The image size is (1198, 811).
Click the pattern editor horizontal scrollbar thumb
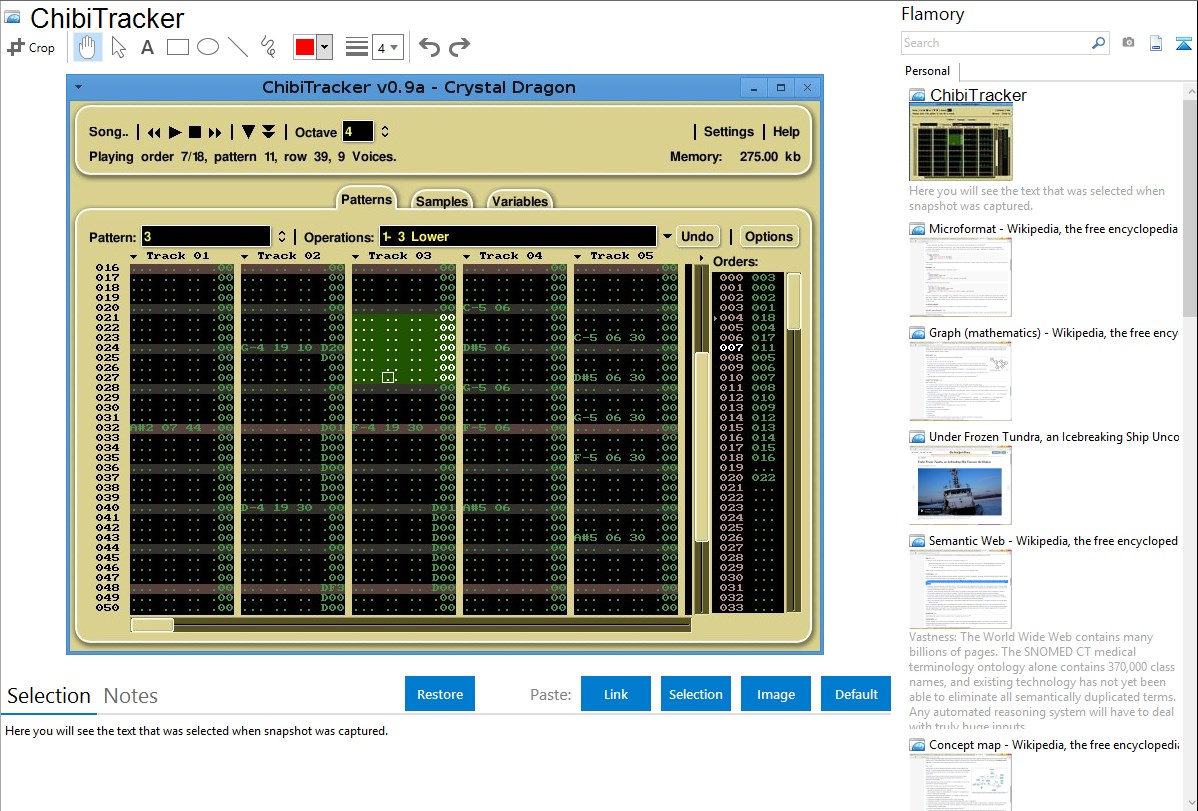[x=153, y=624]
